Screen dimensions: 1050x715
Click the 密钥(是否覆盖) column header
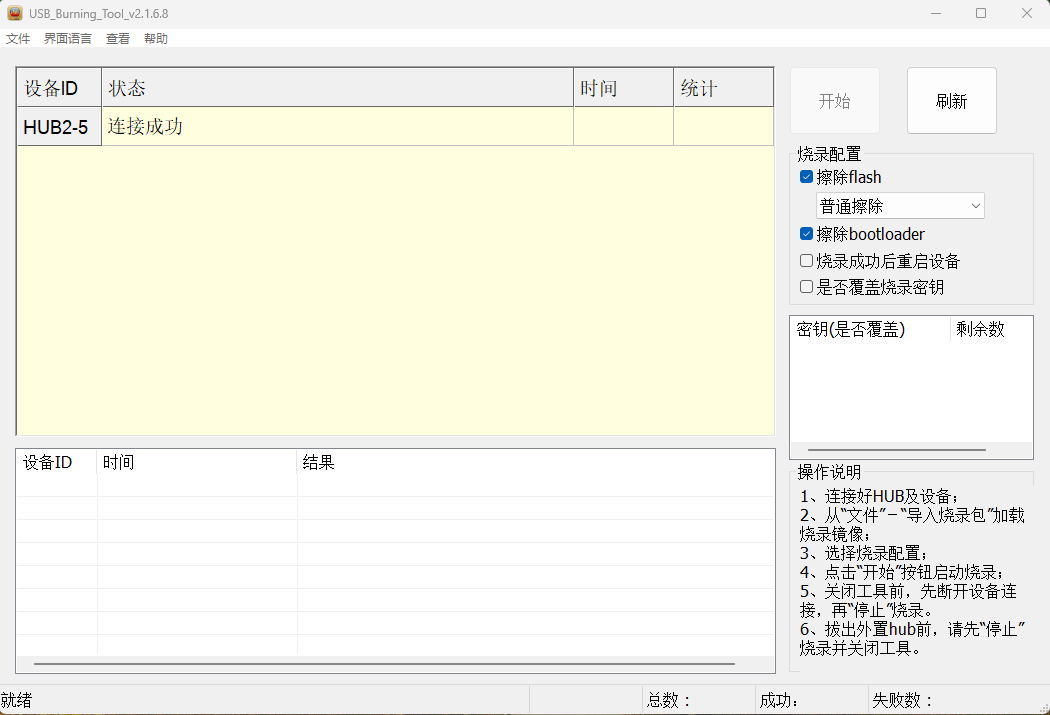click(x=869, y=329)
